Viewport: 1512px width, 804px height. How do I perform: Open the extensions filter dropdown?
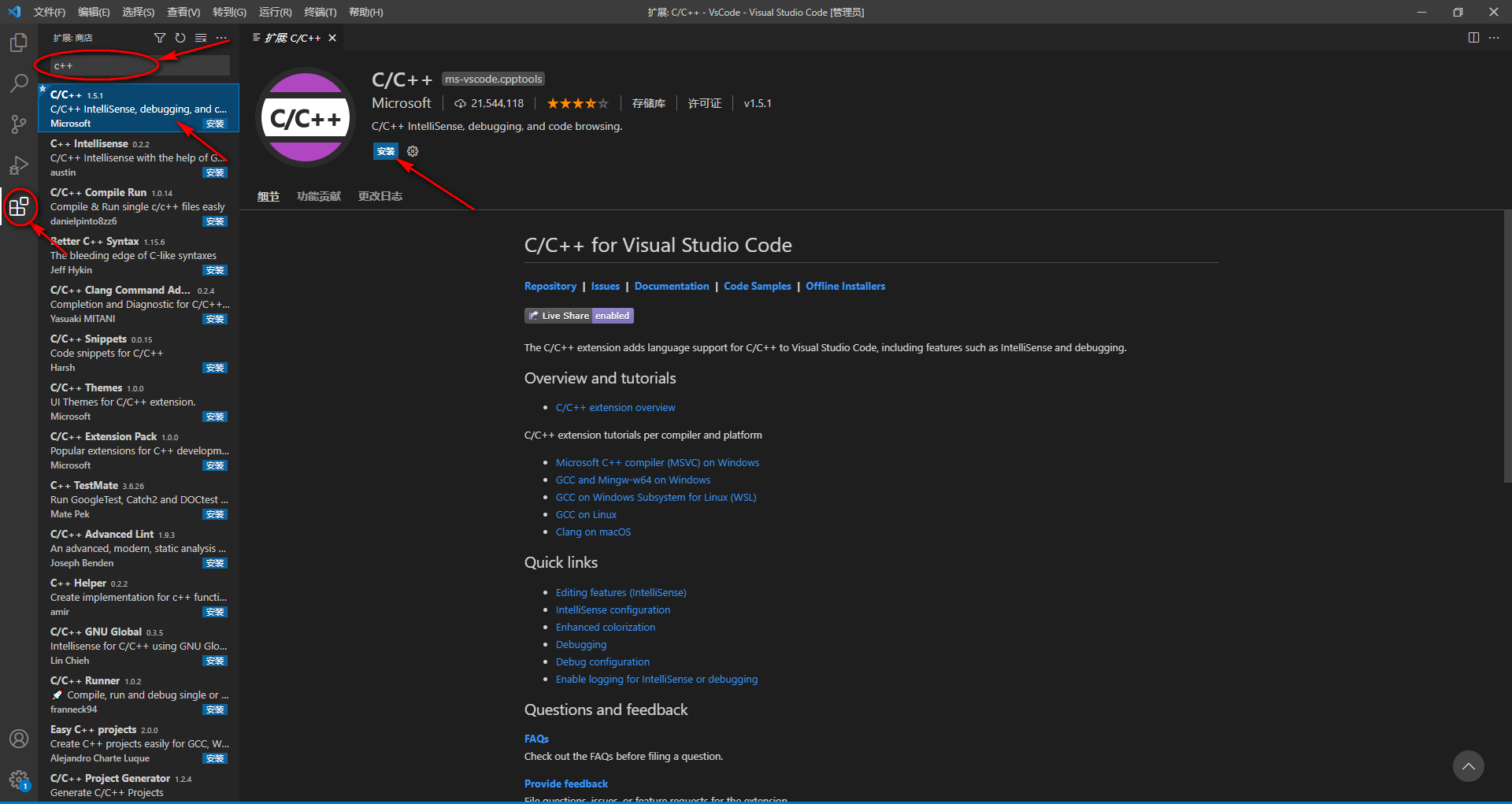[160, 37]
